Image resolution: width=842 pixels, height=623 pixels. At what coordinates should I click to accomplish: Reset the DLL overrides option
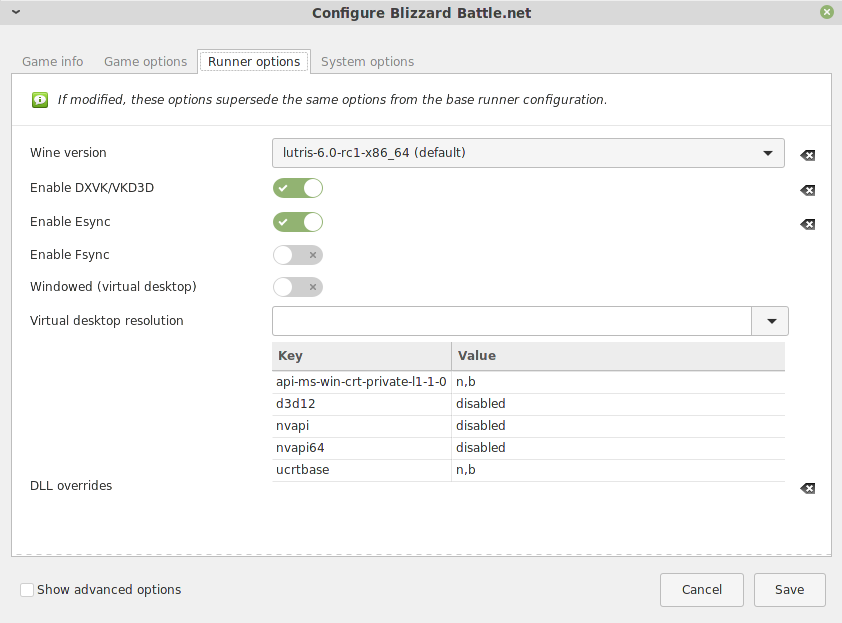coord(807,488)
